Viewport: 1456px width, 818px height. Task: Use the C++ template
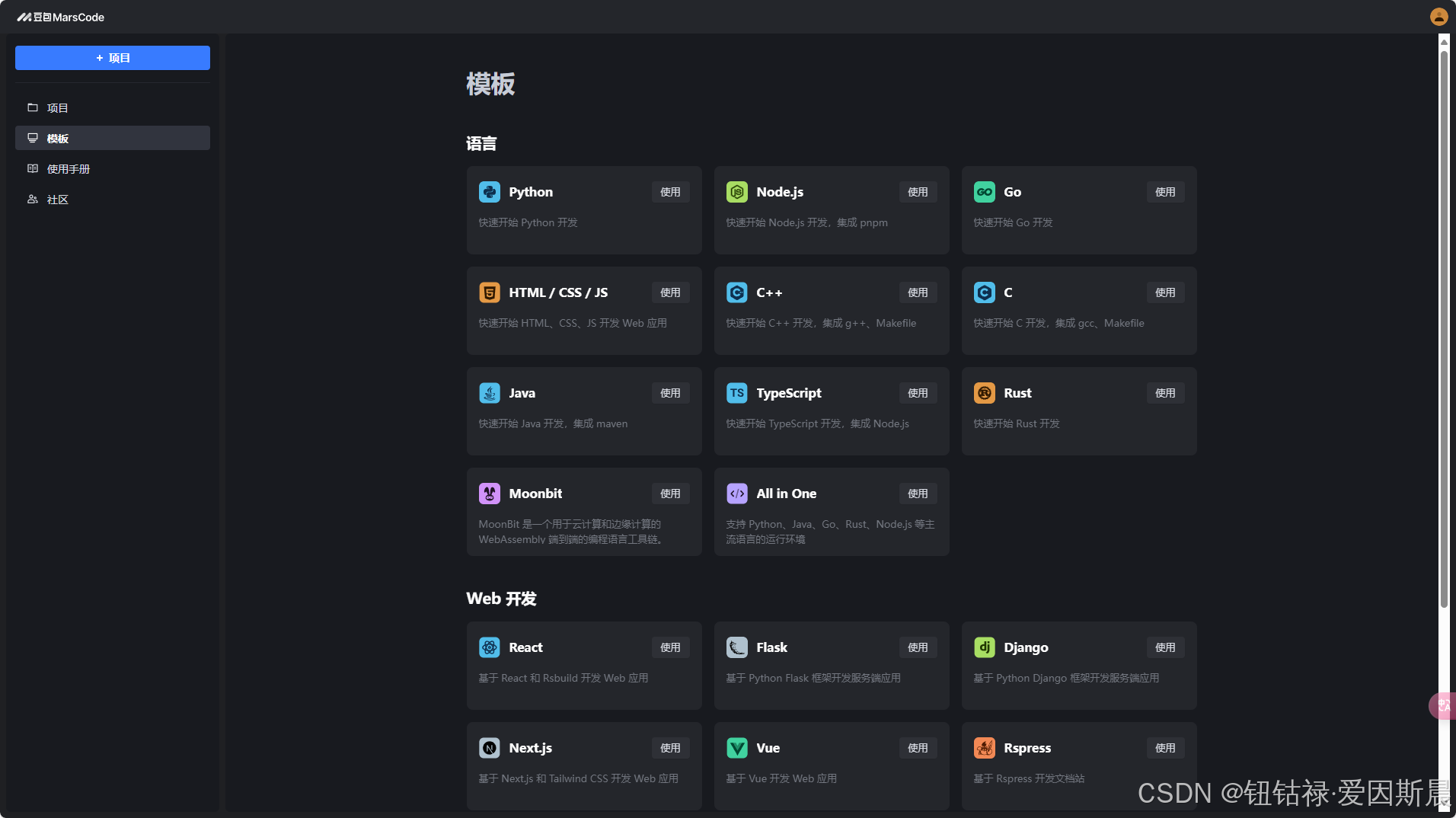(x=918, y=292)
